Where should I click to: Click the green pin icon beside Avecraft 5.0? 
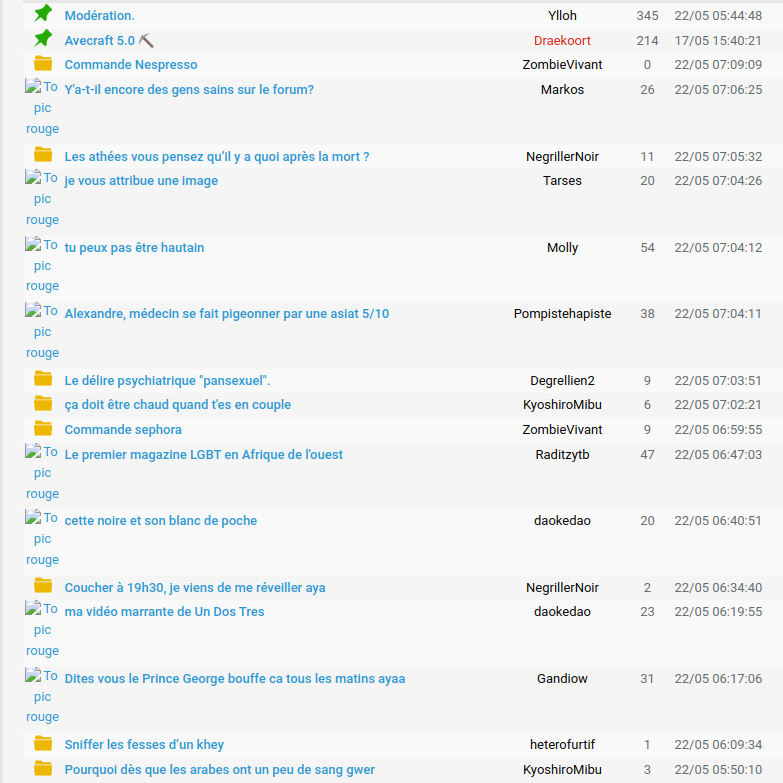[43, 39]
